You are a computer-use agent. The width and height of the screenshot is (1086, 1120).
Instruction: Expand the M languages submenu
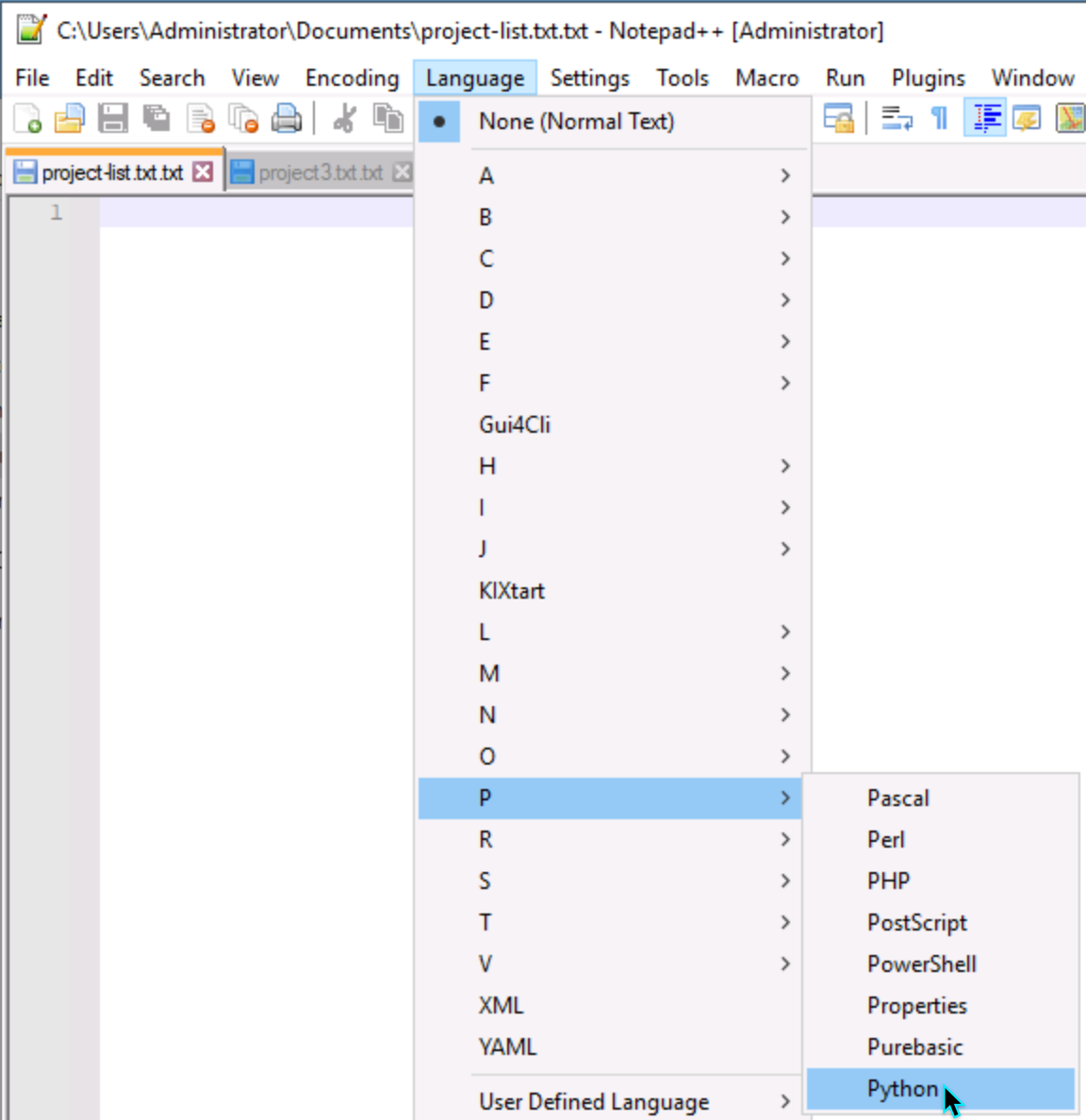tap(613, 673)
